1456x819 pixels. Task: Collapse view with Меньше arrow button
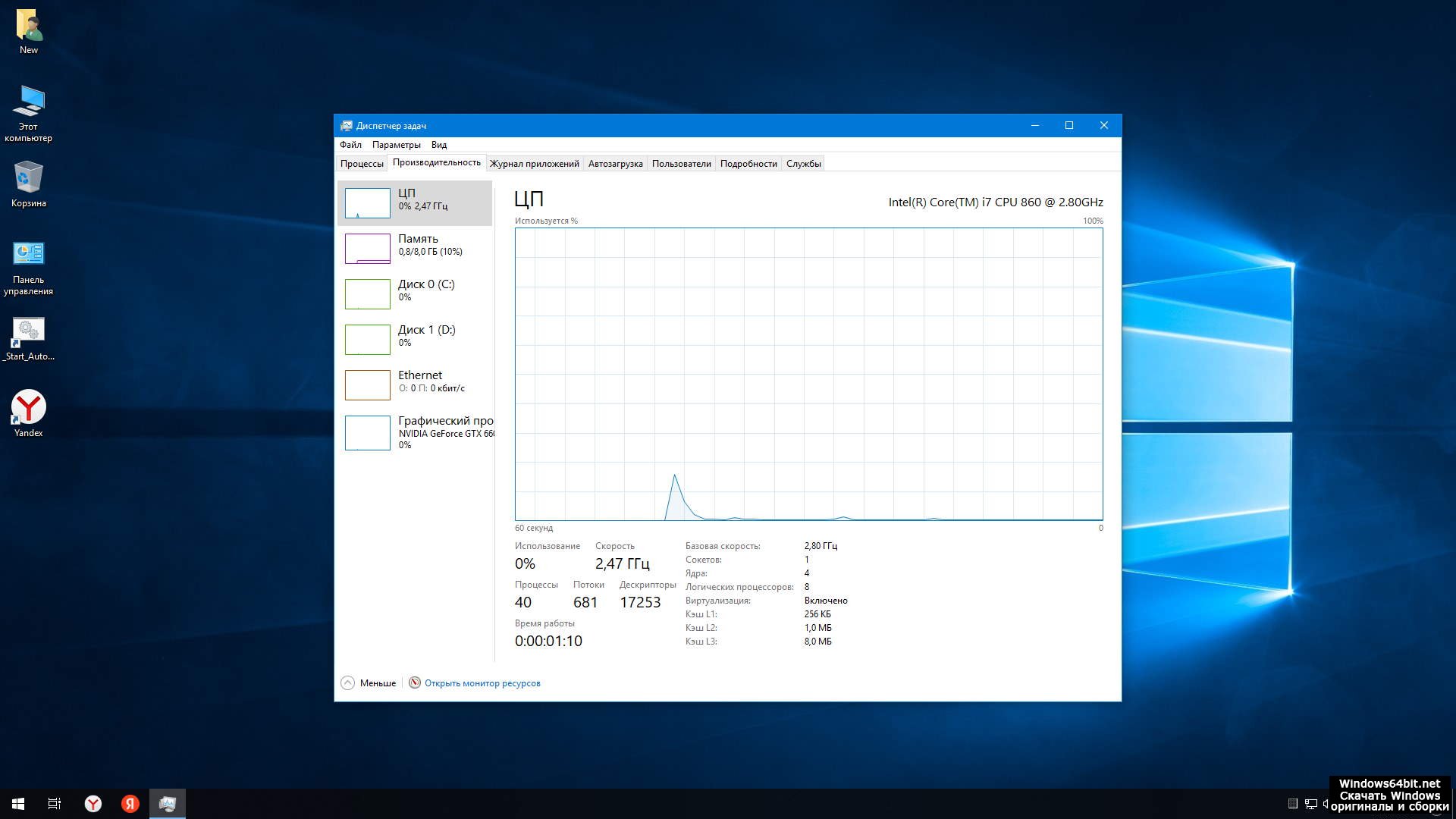pyautogui.click(x=348, y=682)
